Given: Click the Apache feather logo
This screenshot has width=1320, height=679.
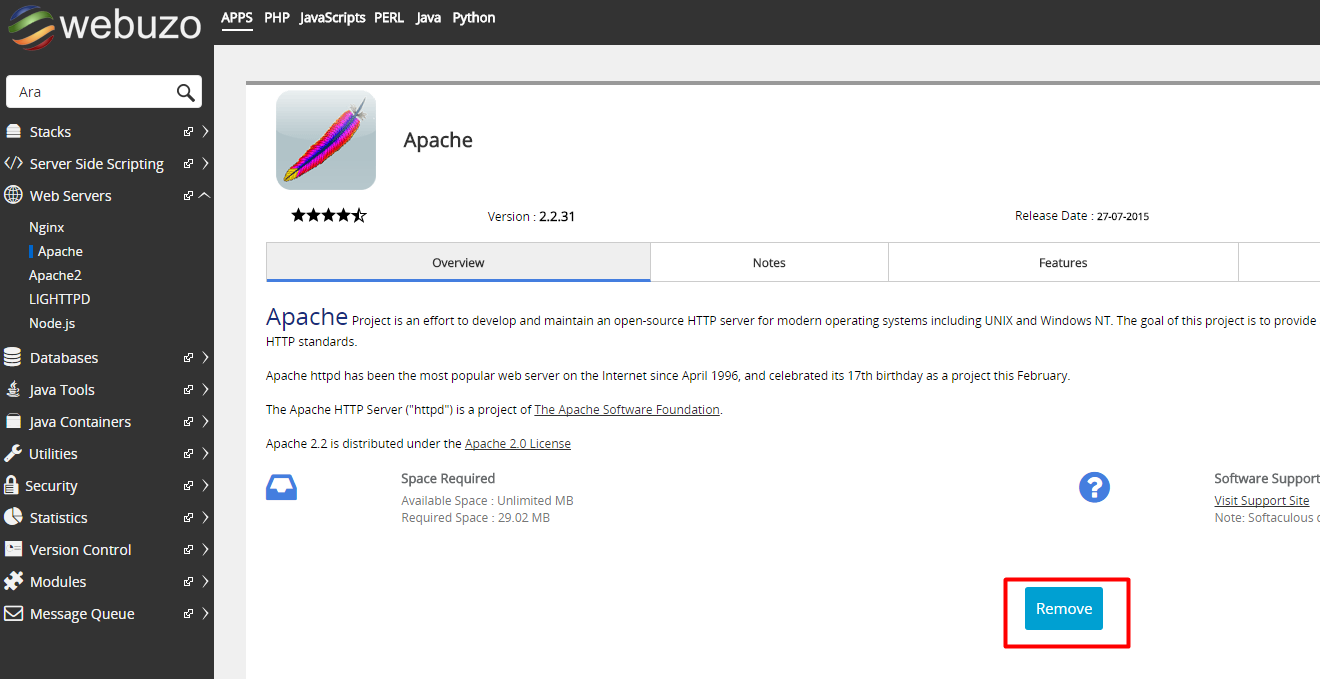Looking at the screenshot, I should (326, 140).
